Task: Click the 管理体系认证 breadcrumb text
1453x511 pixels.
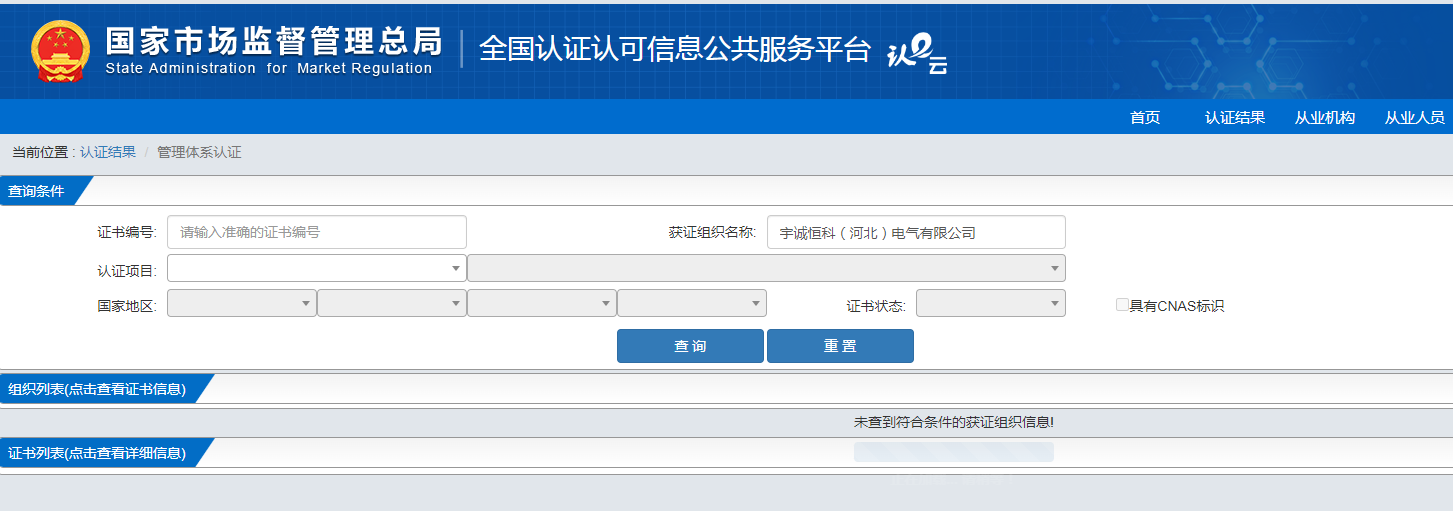Action: pyautogui.click(x=199, y=152)
